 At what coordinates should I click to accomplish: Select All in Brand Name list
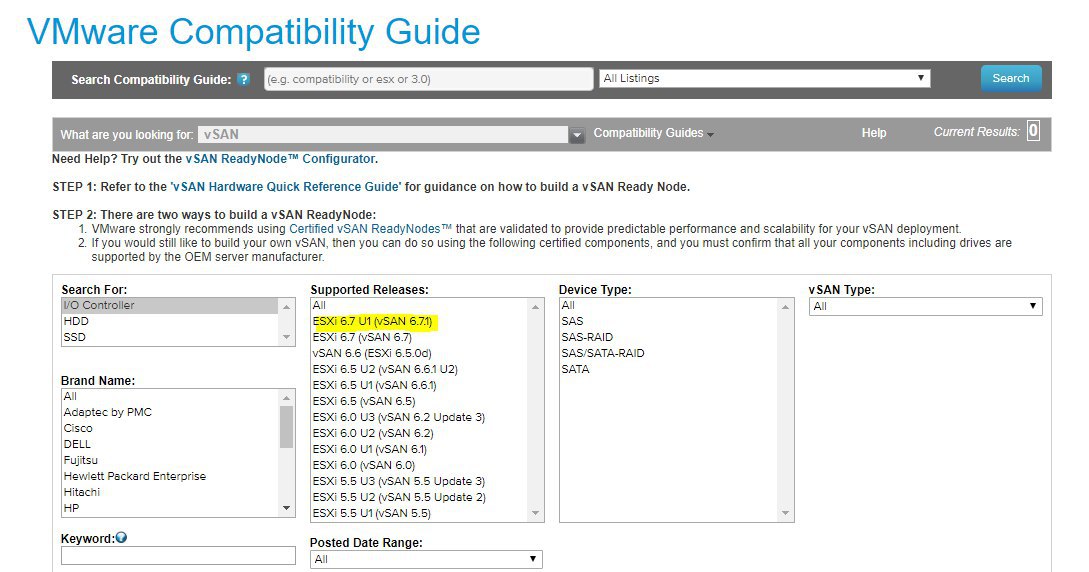coord(169,396)
